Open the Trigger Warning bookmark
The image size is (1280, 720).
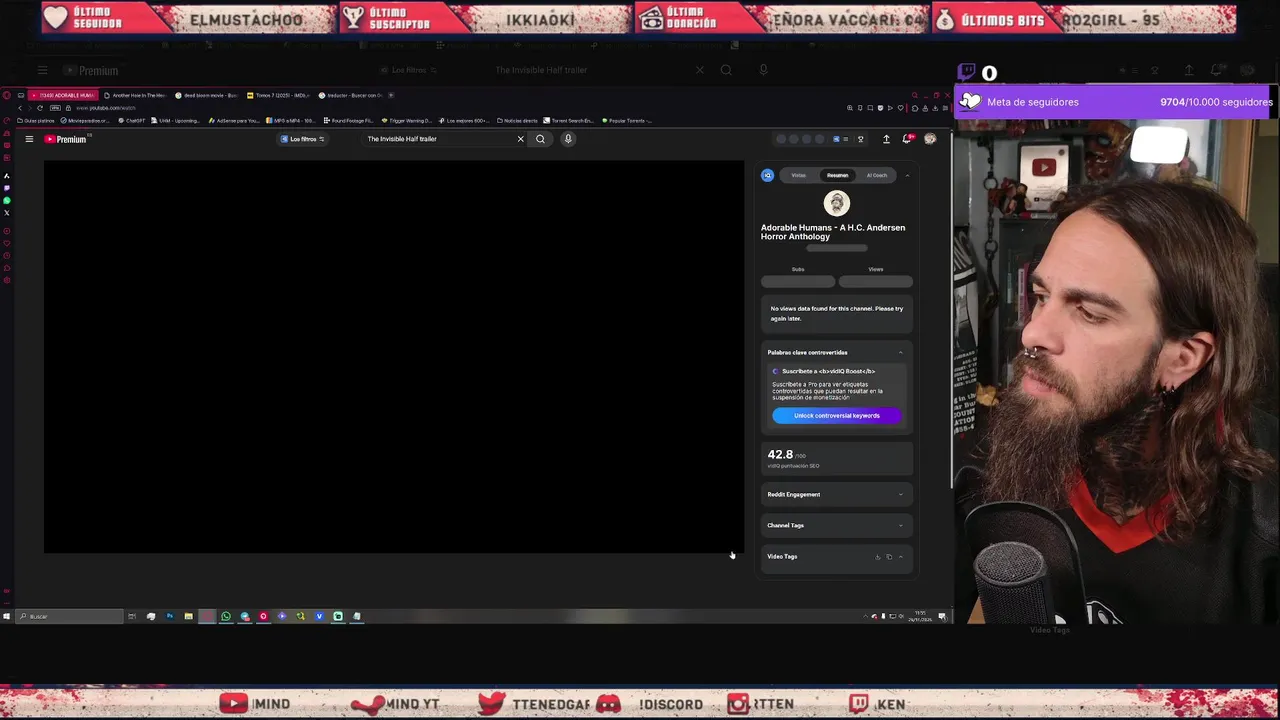pos(407,121)
